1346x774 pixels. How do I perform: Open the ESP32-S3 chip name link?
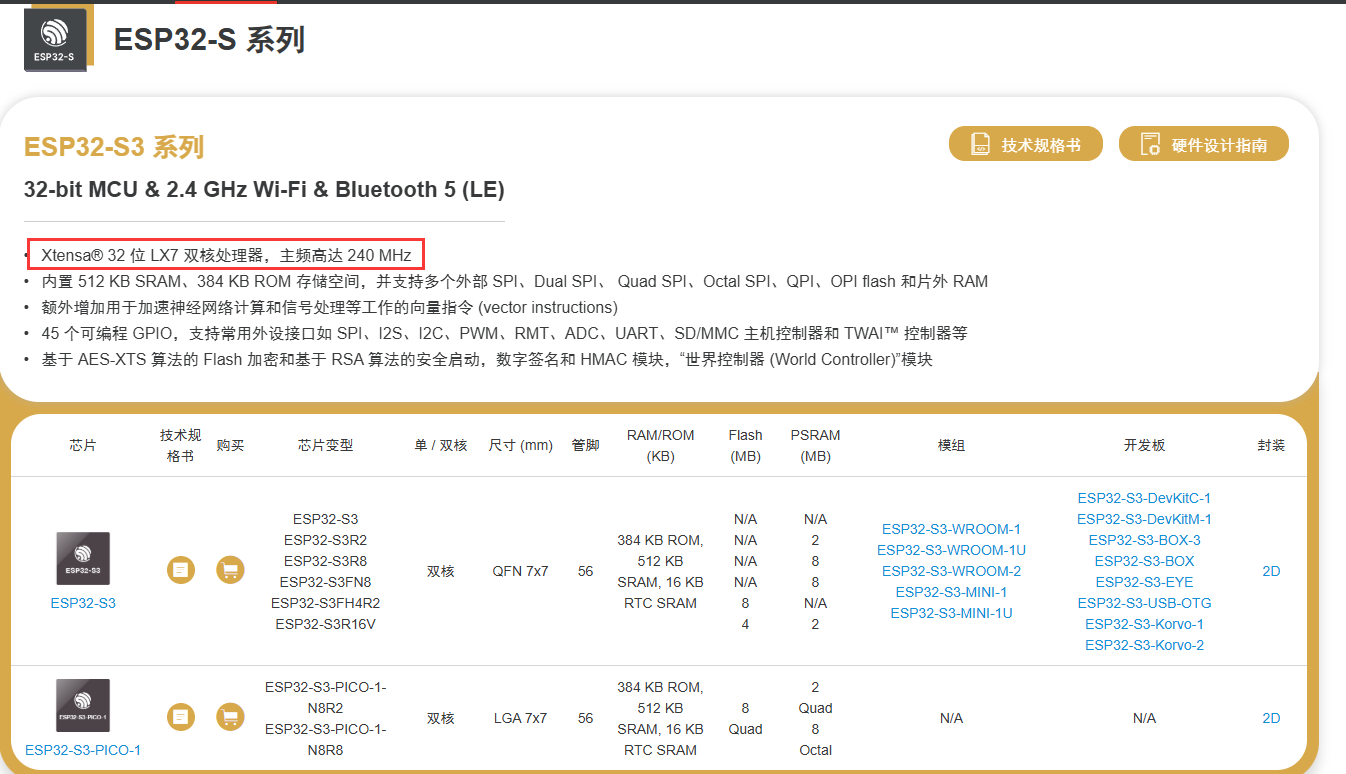(x=83, y=603)
